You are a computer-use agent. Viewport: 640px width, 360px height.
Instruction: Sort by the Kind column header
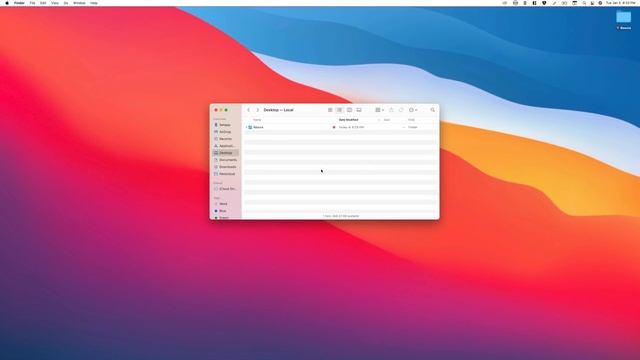pyautogui.click(x=411, y=120)
